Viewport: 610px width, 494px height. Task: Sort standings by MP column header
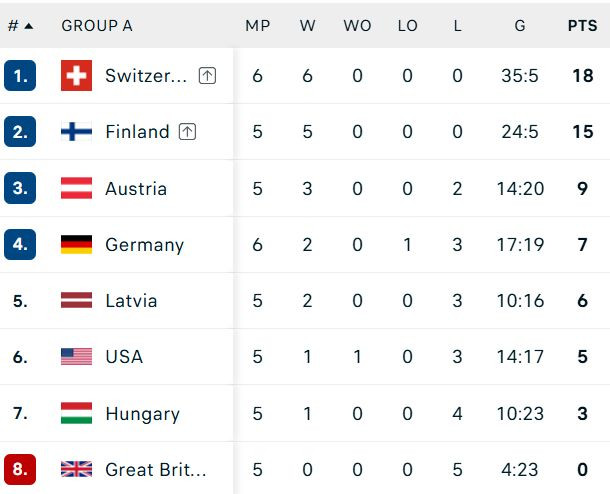(x=258, y=26)
